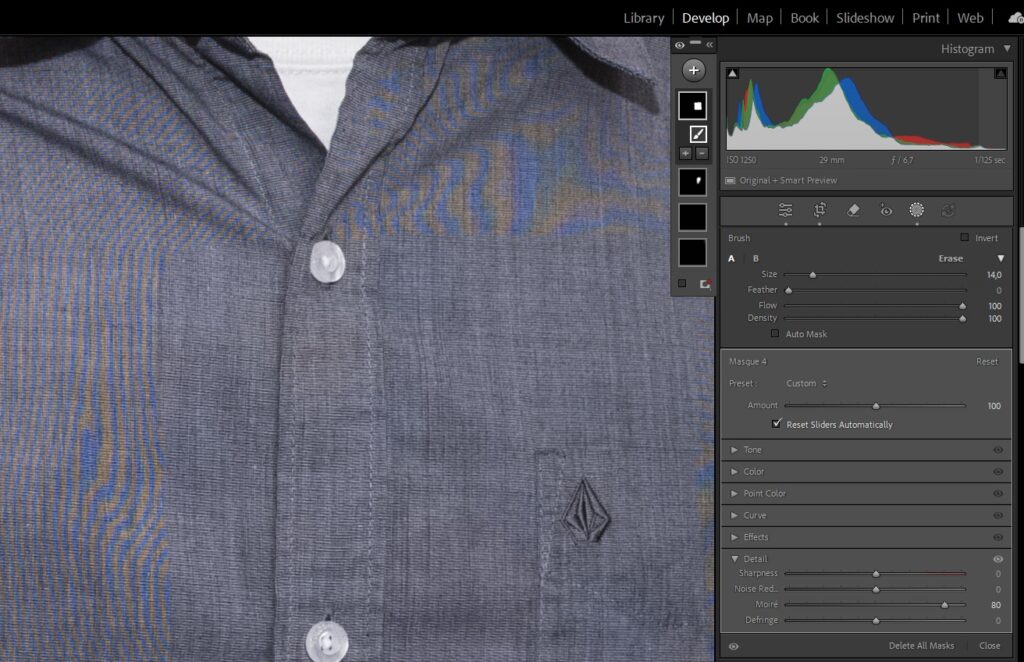Select the Edit sliders tool icon

[785, 210]
